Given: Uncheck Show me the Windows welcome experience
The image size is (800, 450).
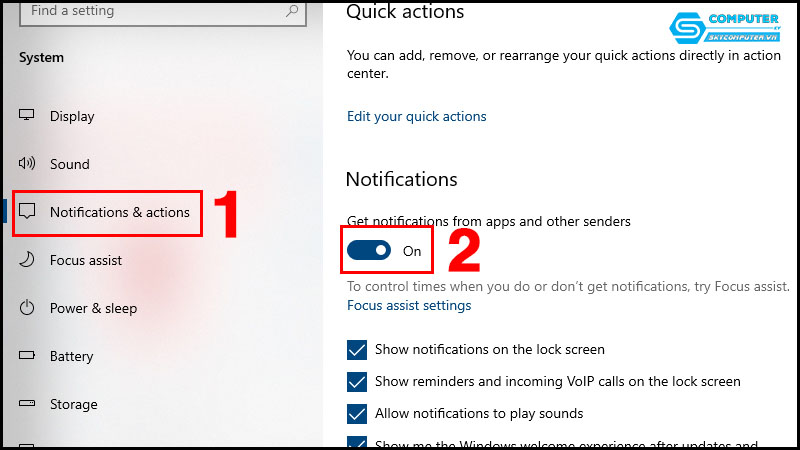Looking at the screenshot, I should [x=357, y=443].
